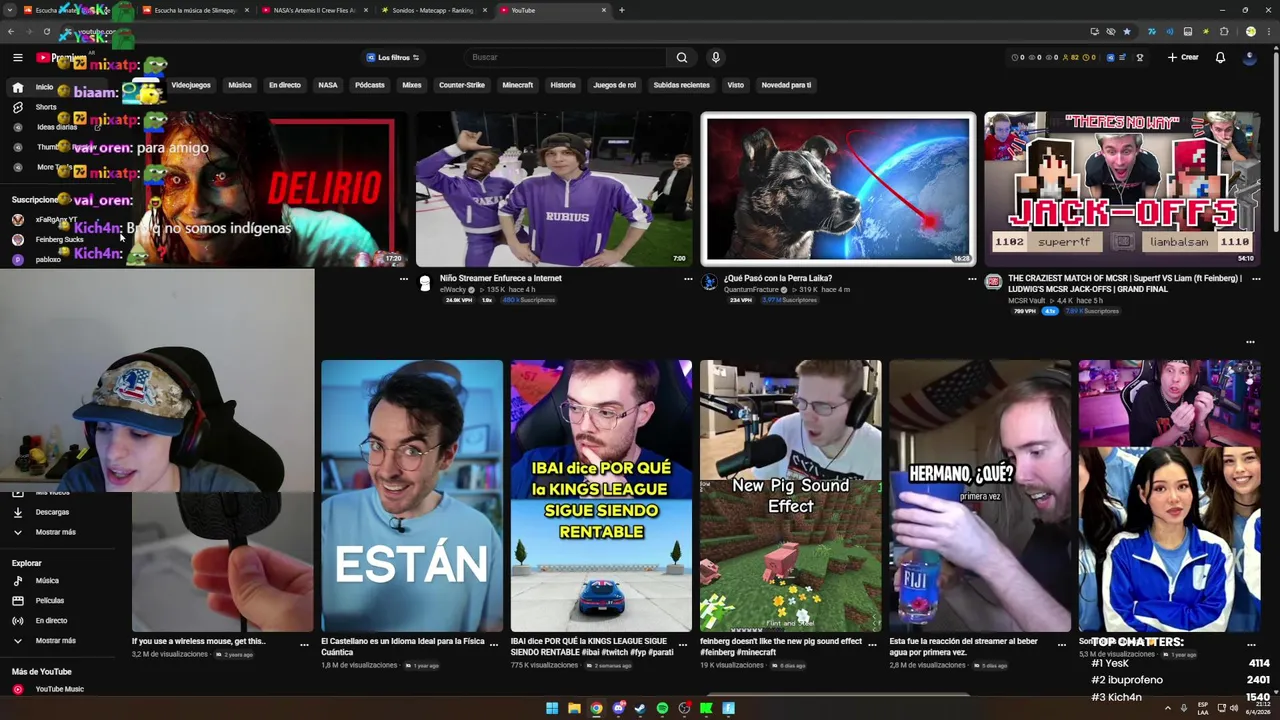
Task: Click the Crear button
Action: pos(1183,57)
